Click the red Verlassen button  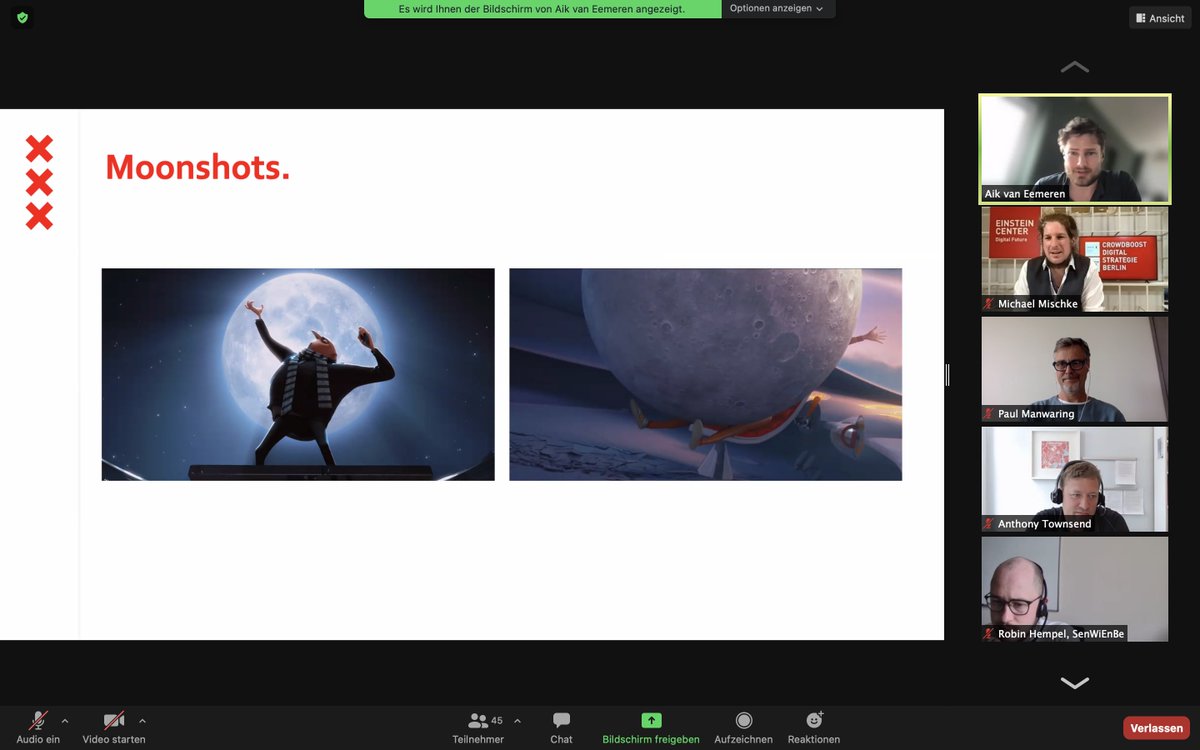tap(1156, 728)
